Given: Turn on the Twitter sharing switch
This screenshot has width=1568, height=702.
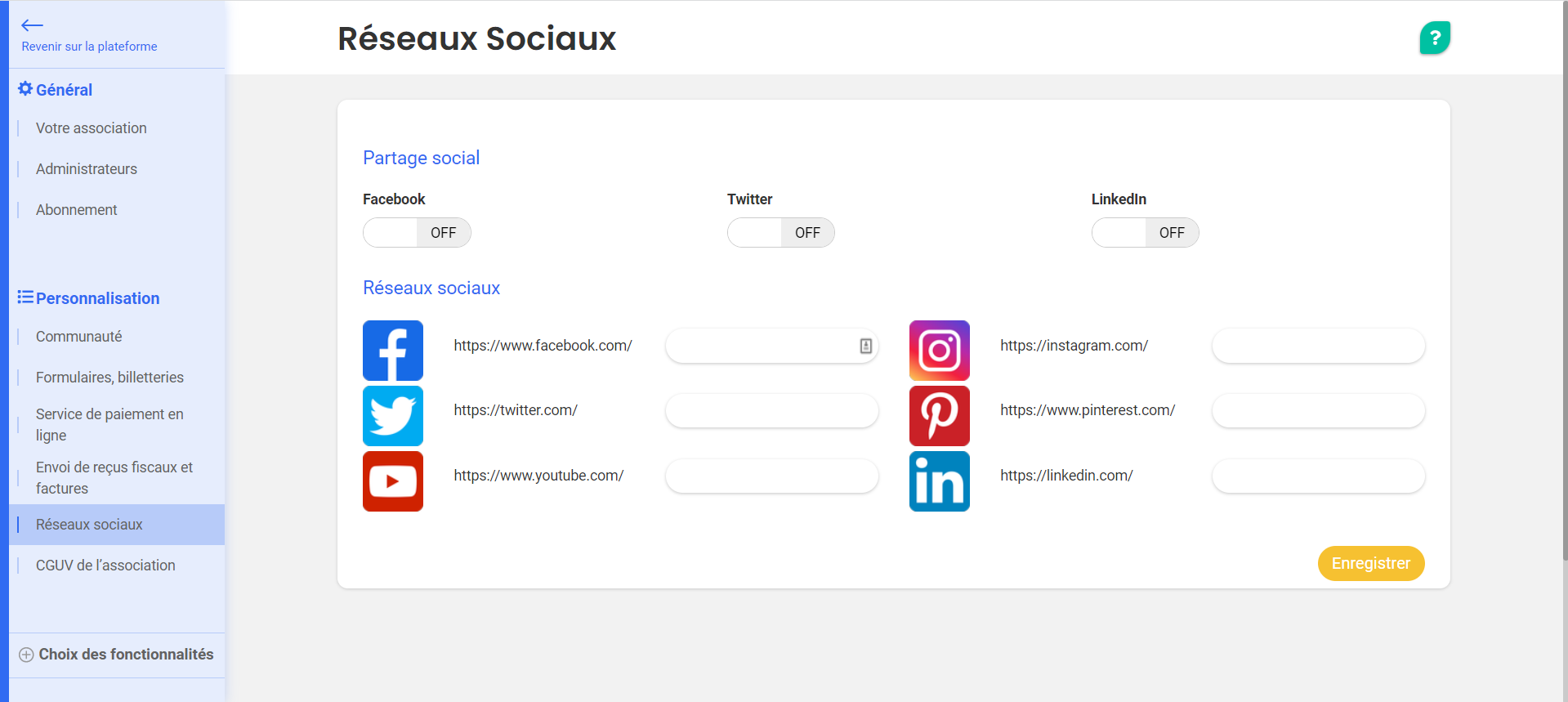Looking at the screenshot, I should tap(781, 233).
